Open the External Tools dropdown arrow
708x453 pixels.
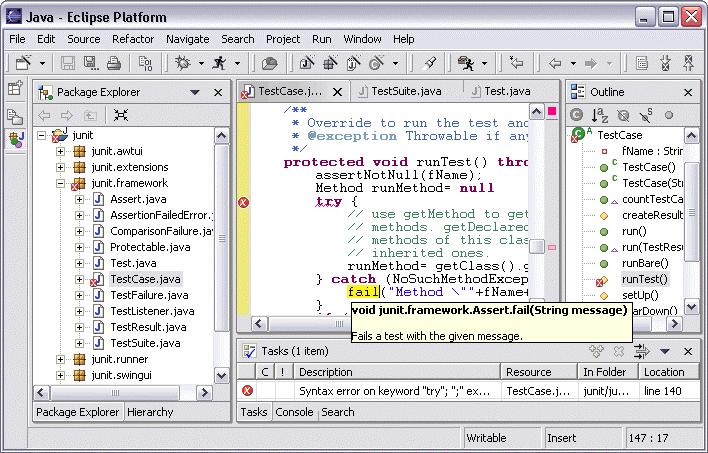pyautogui.click(x=484, y=63)
